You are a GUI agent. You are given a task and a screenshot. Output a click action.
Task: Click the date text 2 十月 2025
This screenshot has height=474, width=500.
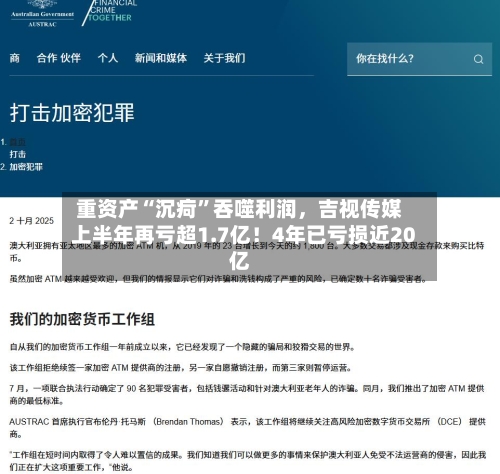coord(31,221)
